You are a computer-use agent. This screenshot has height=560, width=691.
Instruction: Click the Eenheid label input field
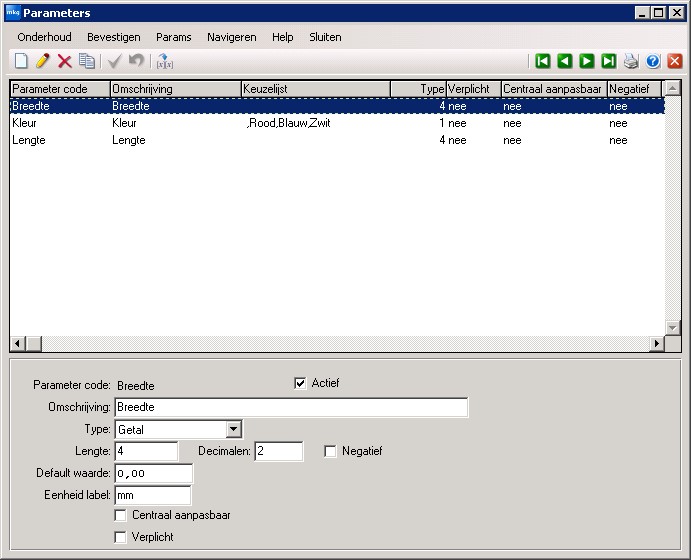(x=152, y=495)
